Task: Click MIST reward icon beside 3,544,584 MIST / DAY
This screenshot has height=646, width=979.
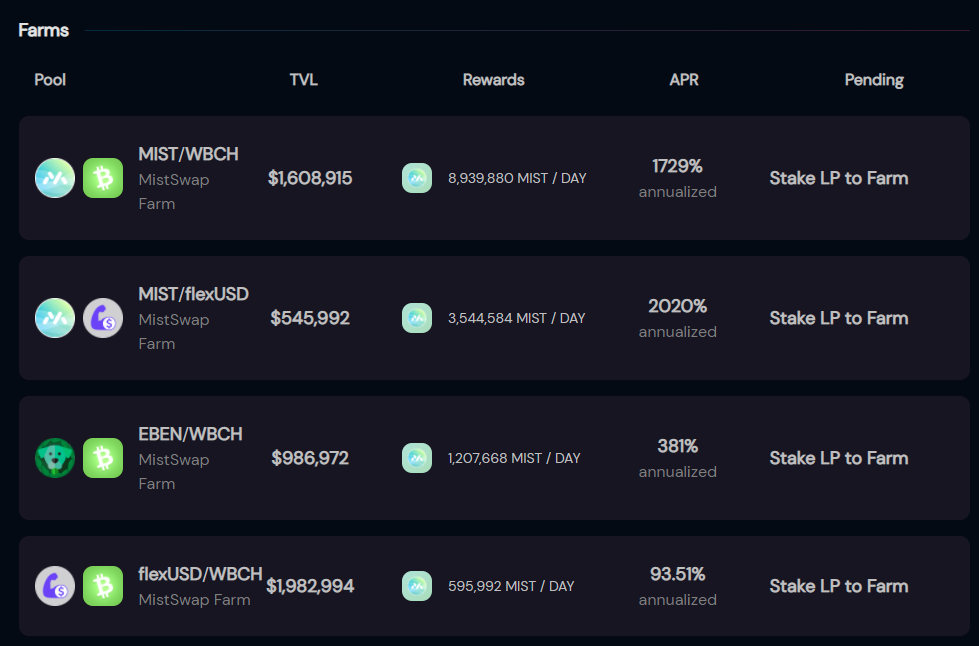Action: tap(417, 318)
